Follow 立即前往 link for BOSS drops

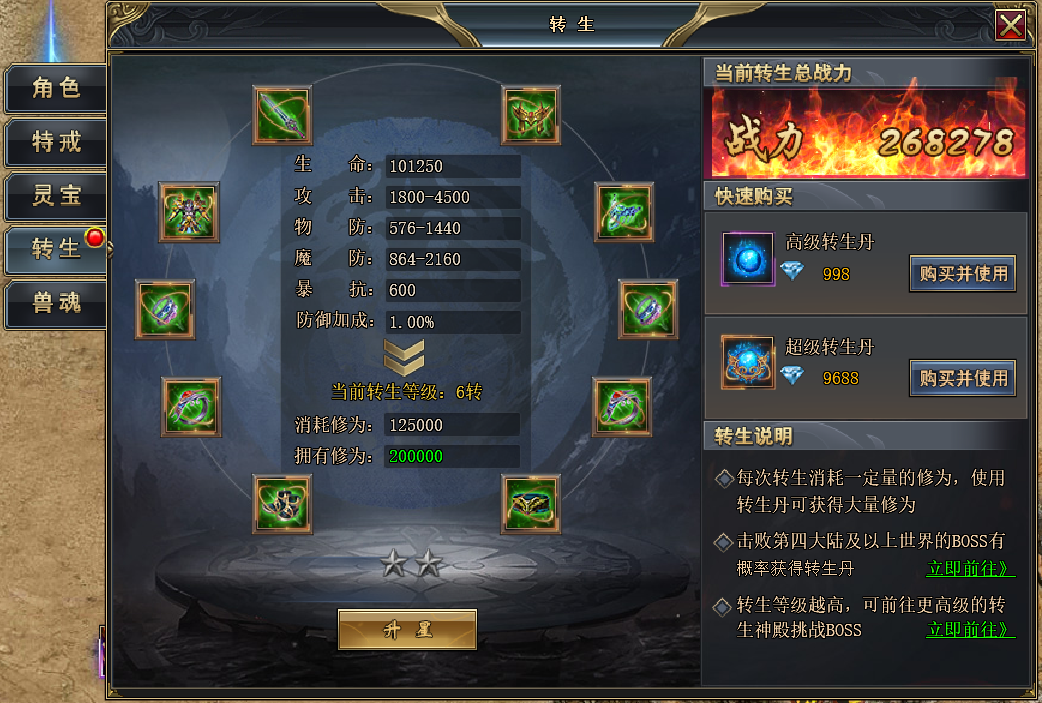(970, 569)
